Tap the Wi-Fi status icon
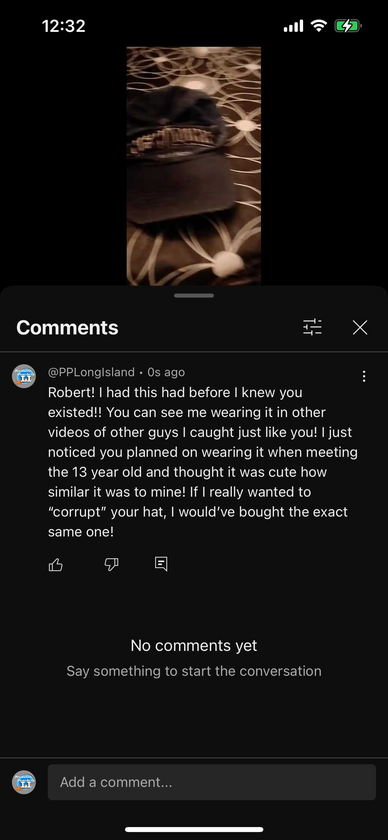Image resolution: width=388 pixels, height=840 pixels. [319, 26]
